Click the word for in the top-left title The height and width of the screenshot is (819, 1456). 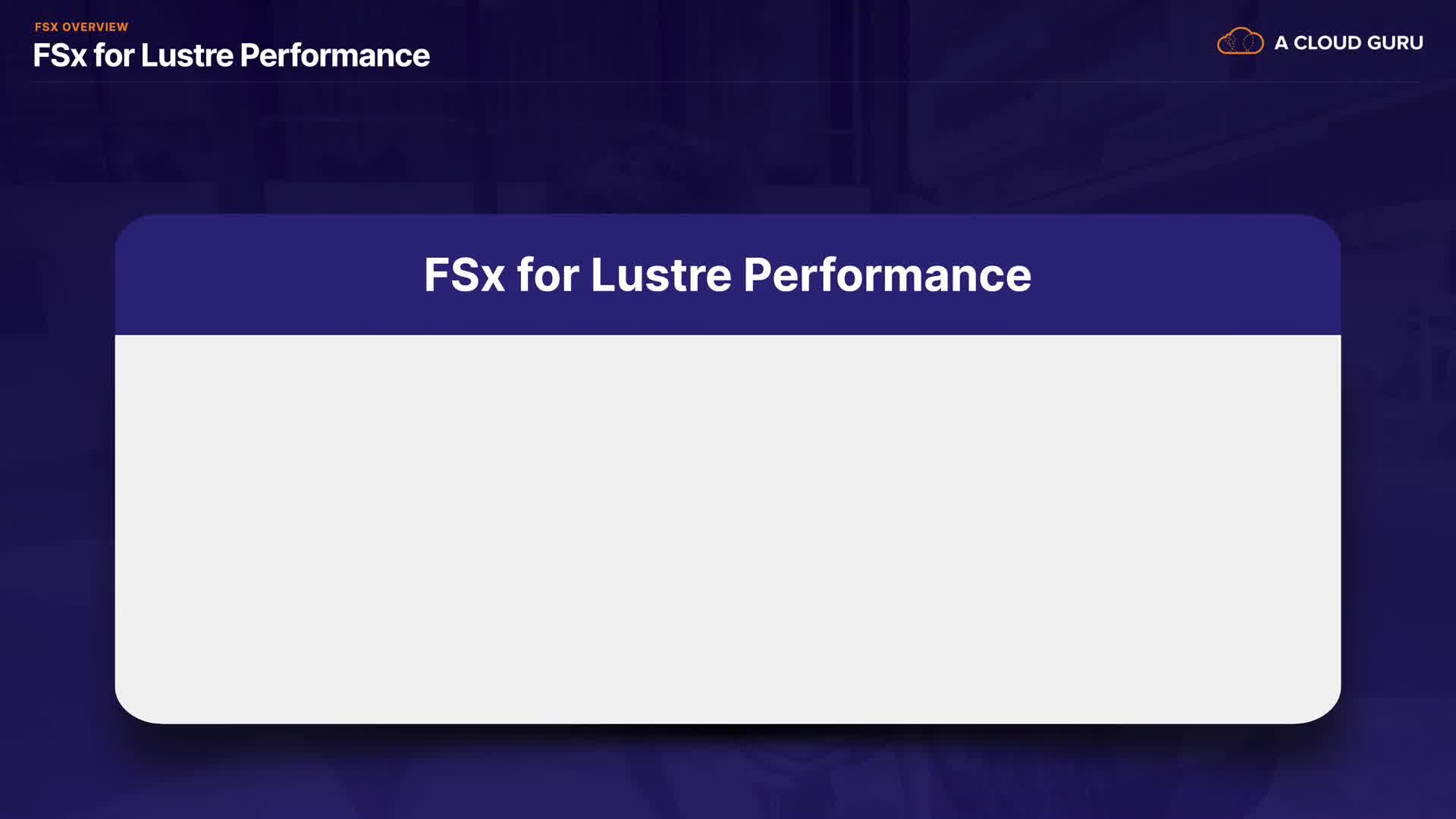click(x=114, y=56)
